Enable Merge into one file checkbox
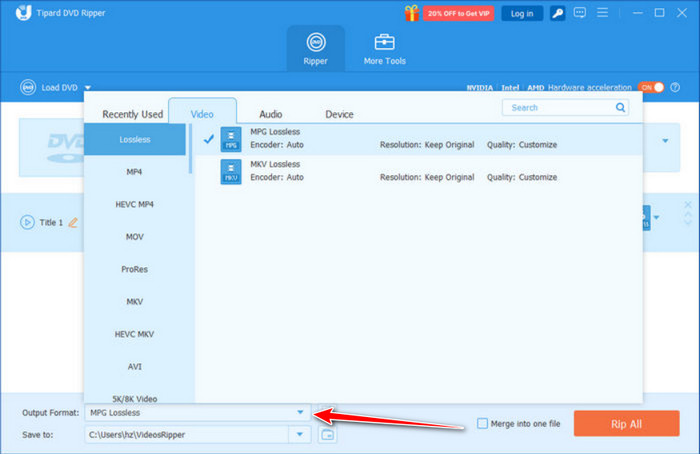Viewport: 700px width, 454px height. (x=483, y=423)
